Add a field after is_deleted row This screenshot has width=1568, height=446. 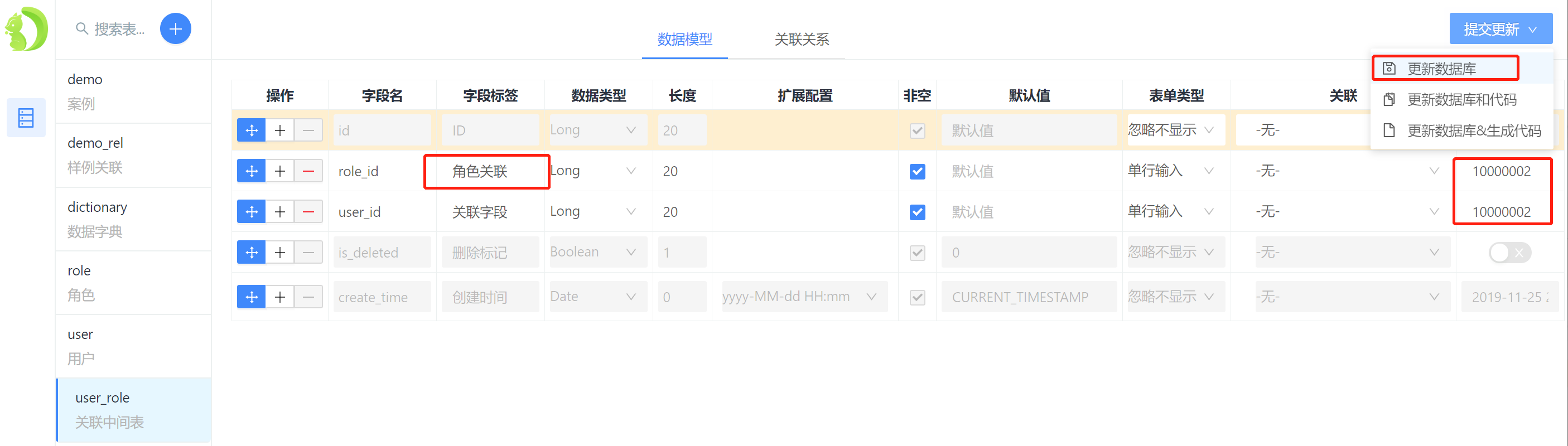tap(280, 253)
